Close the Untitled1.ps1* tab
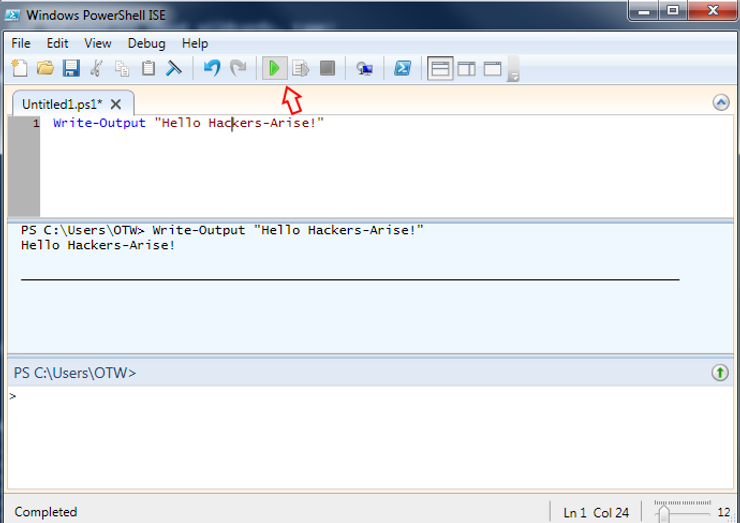 point(116,104)
